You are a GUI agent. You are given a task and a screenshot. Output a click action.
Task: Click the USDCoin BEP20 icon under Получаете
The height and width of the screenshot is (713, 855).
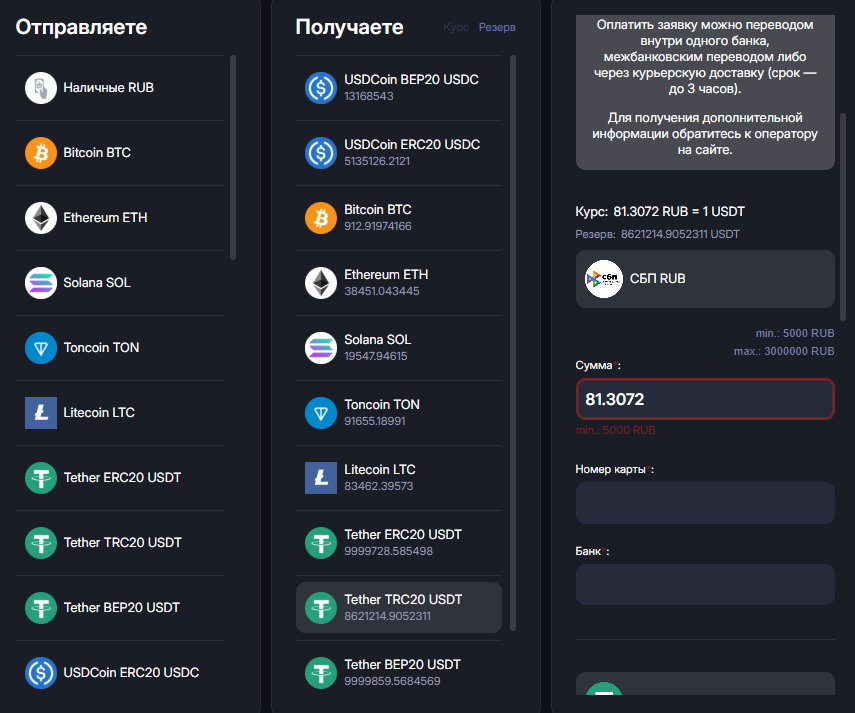coord(321,88)
